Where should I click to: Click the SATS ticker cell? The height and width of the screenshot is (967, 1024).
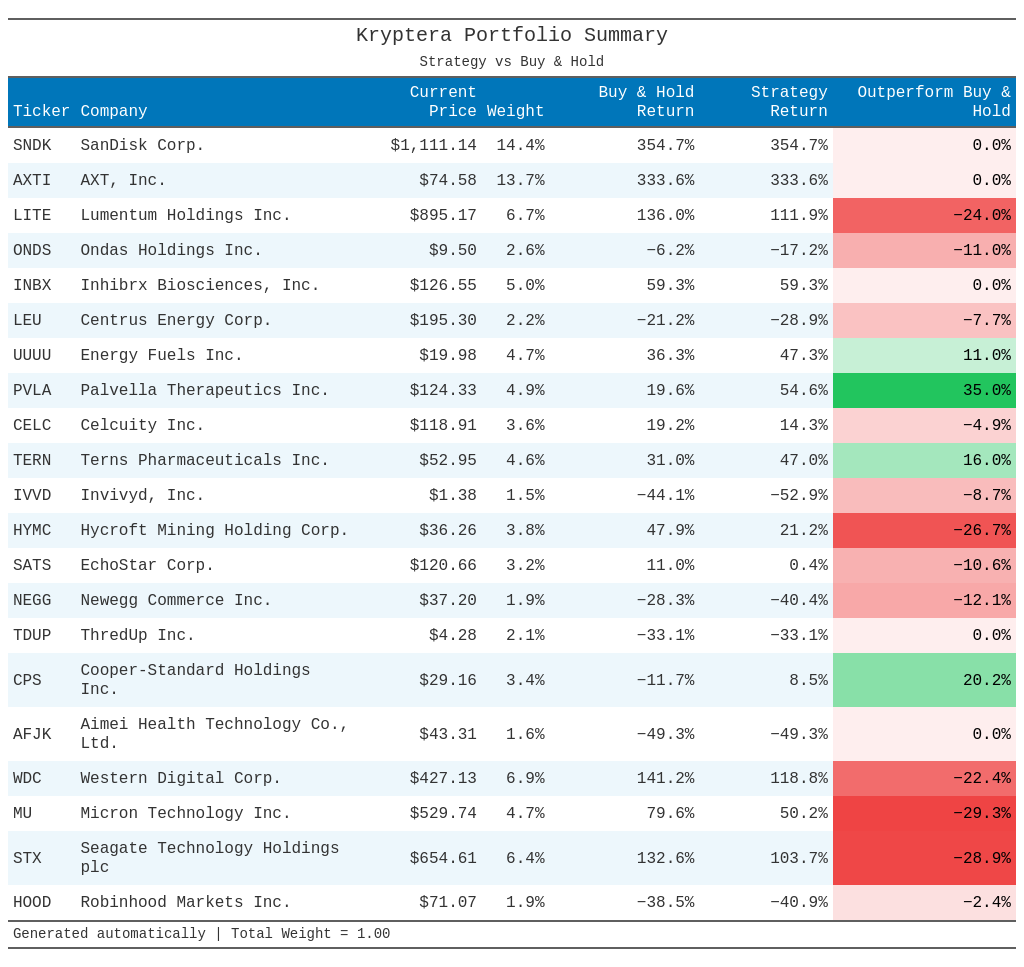coord(32,565)
